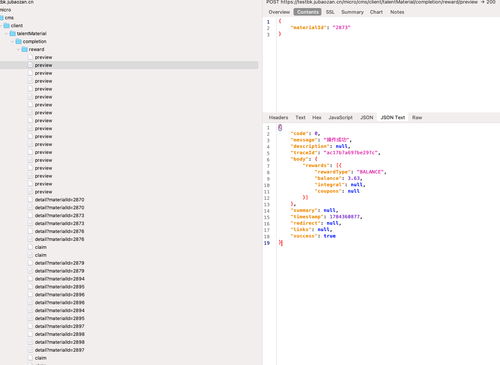The image size is (500, 365).
Task: Open the Summary tab
Action: point(352,12)
